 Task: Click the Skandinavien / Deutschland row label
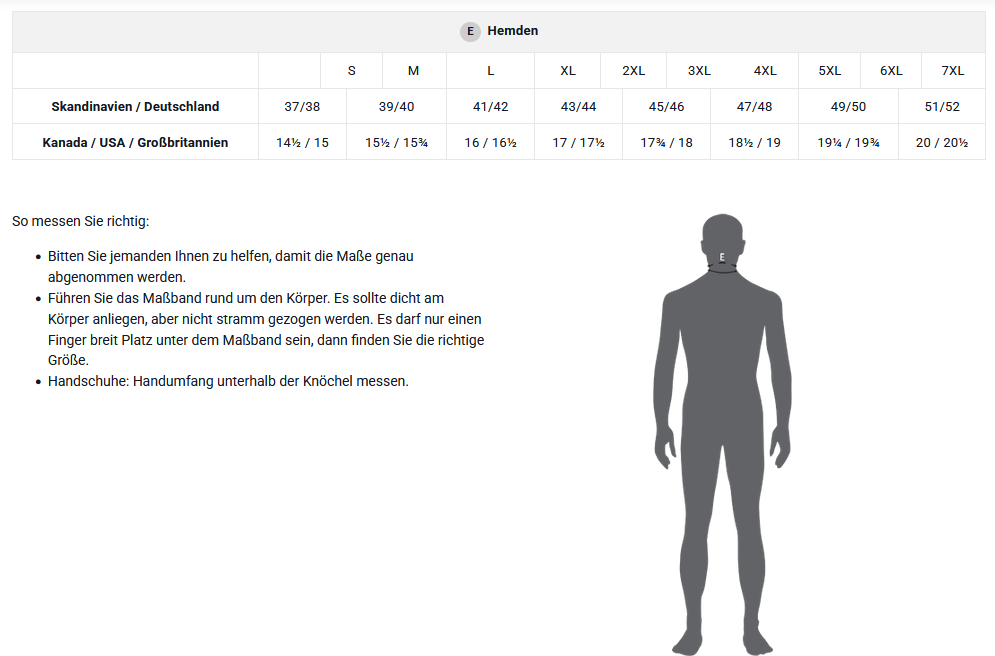click(135, 107)
